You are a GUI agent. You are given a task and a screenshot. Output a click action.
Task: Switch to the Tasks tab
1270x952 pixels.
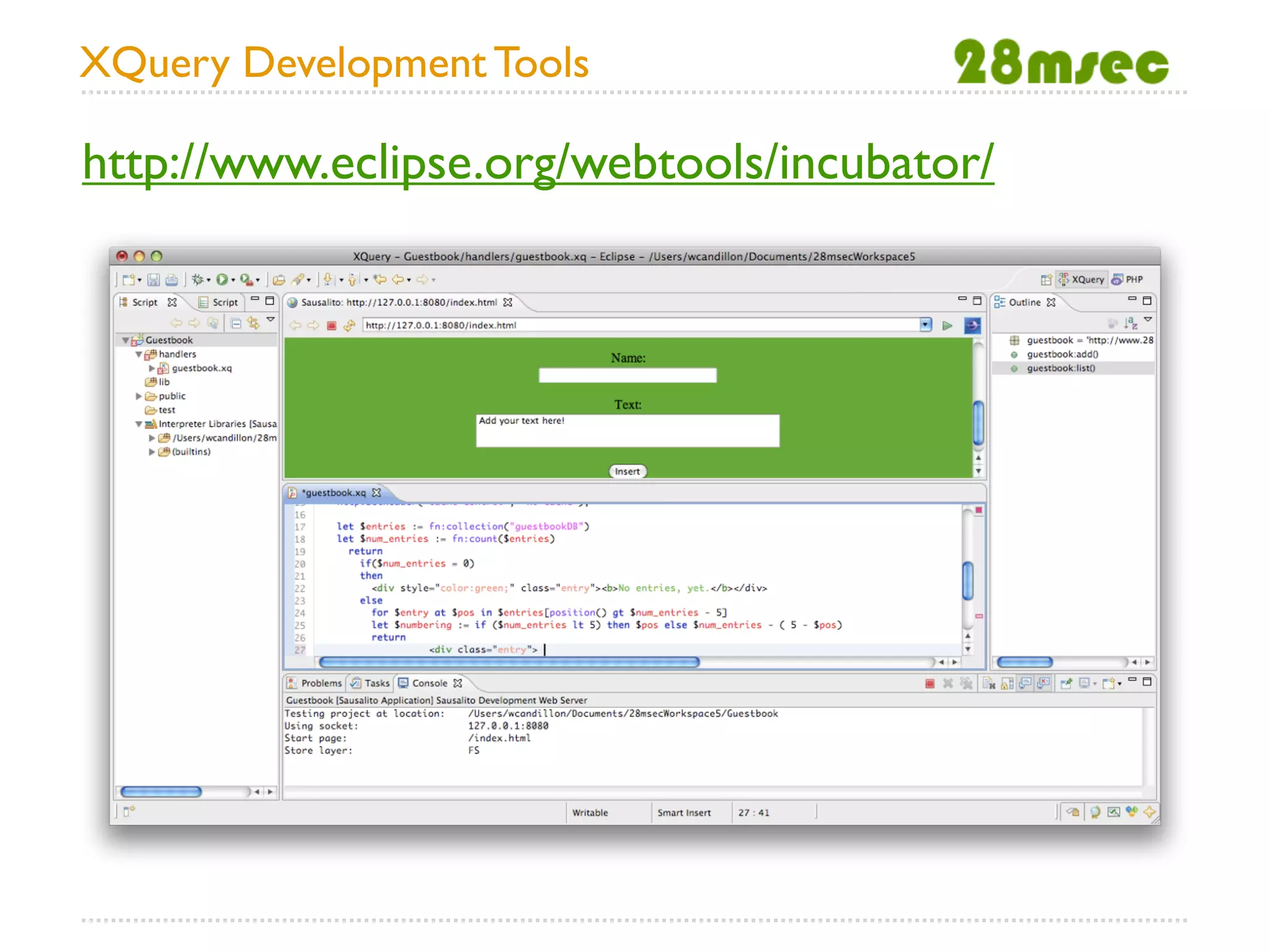click(370, 683)
